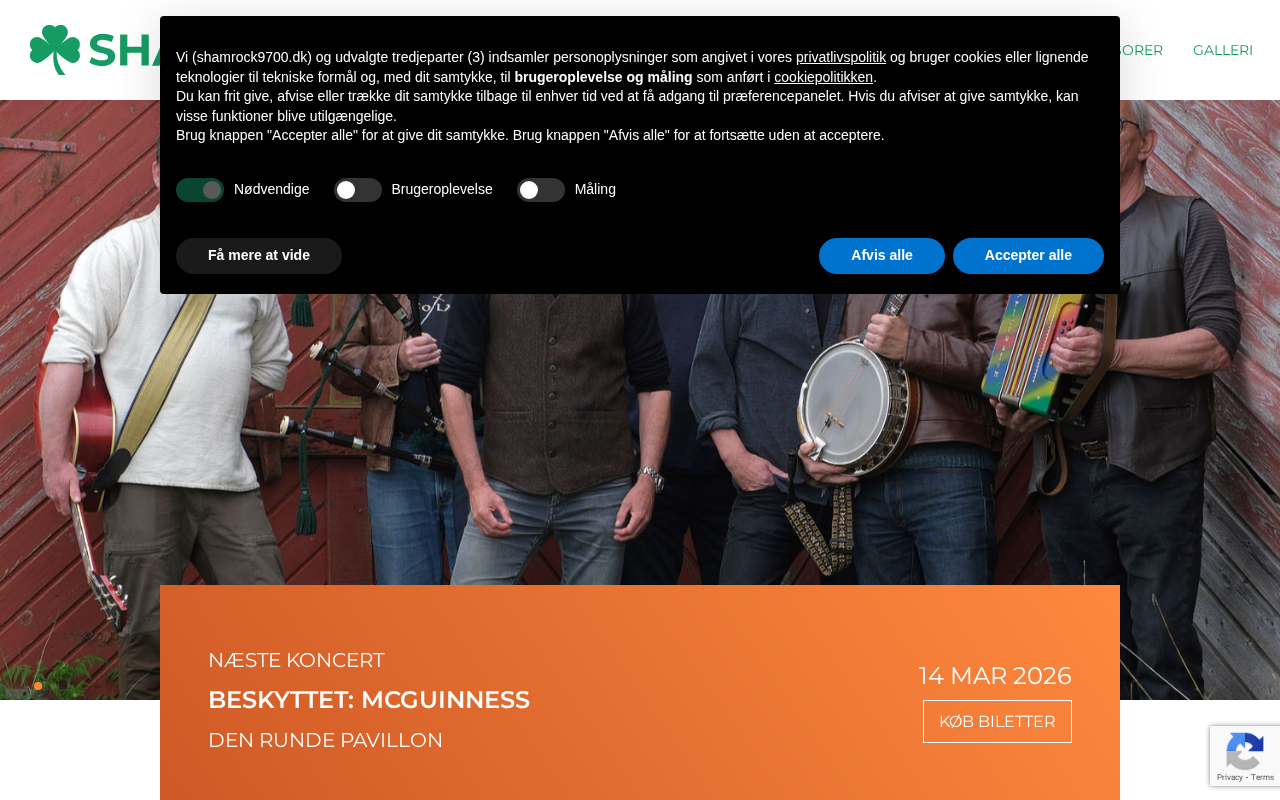The width and height of the screenshot is (1280, 800).
Task: Click the Få mere at vide button
Action: pyautogui.click(x=259, y=256)
